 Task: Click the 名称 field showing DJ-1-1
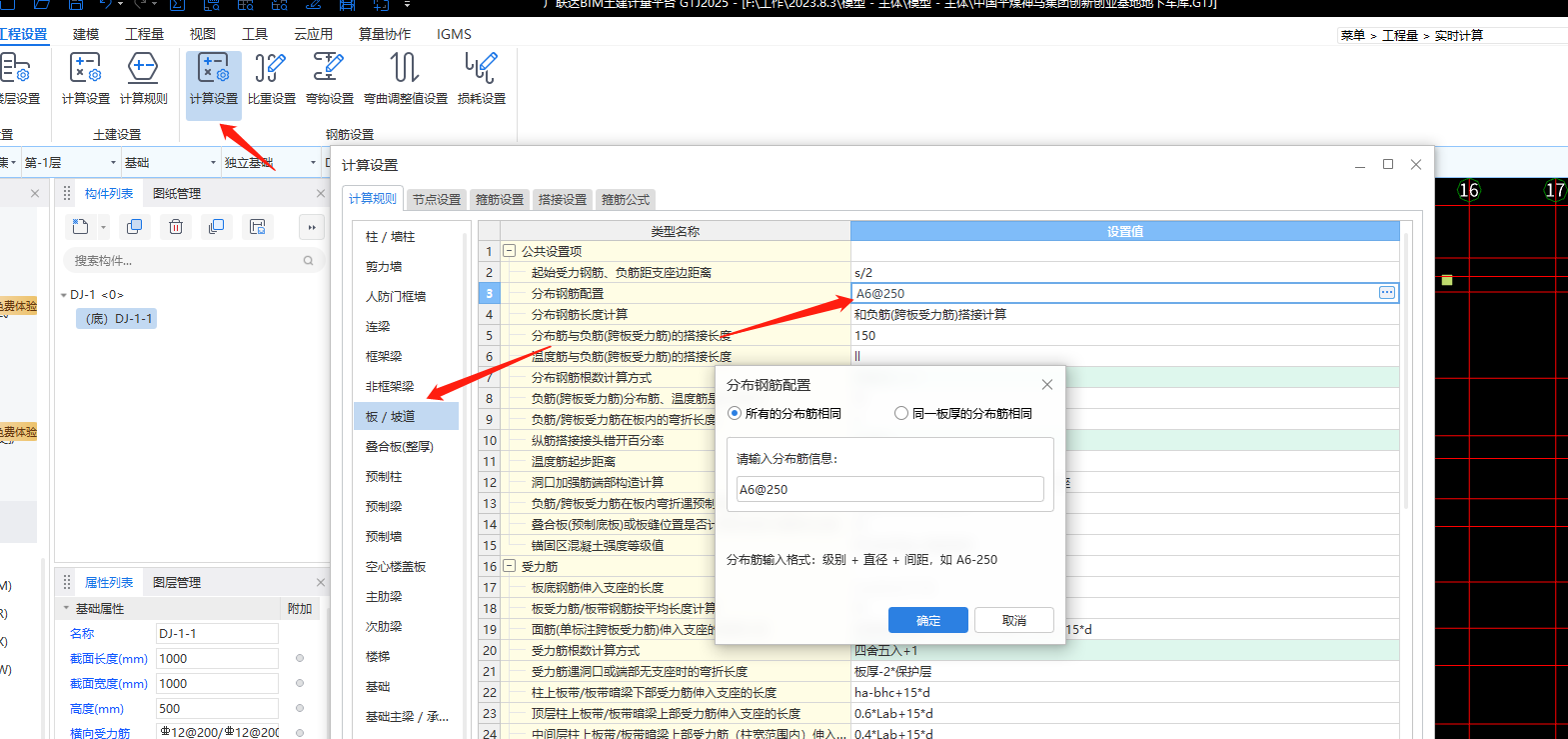coord(217,633)
